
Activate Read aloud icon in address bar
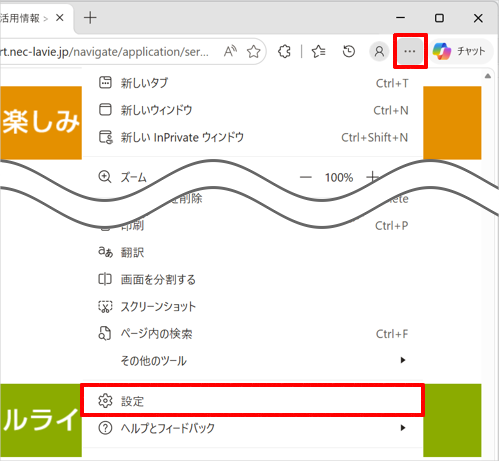click(x=230, y=51)
